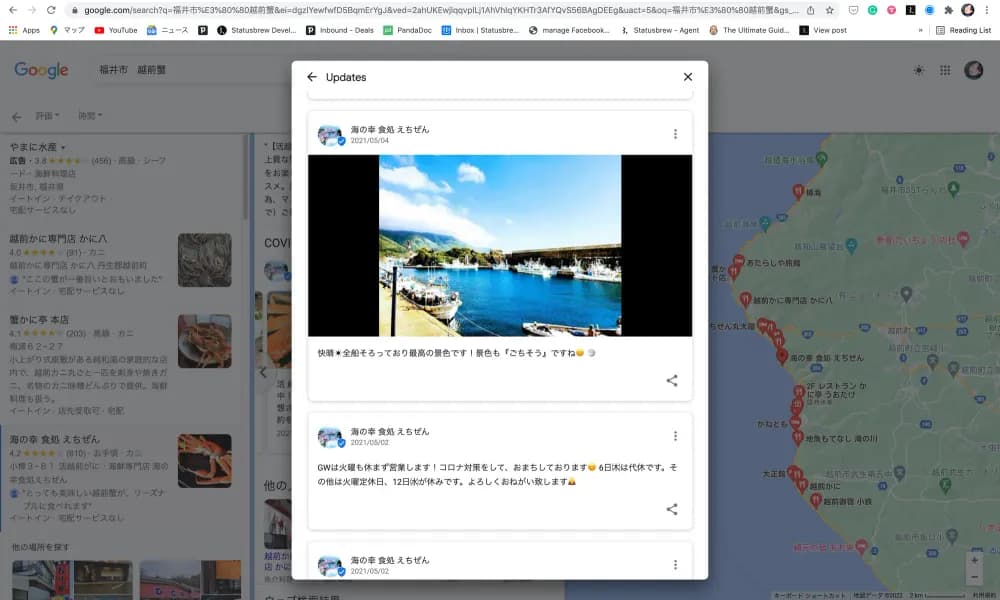1000x600 pixels.
Task: Open three-dot menu on 2021/05/04 post
Action: click(x=675, y=134)
